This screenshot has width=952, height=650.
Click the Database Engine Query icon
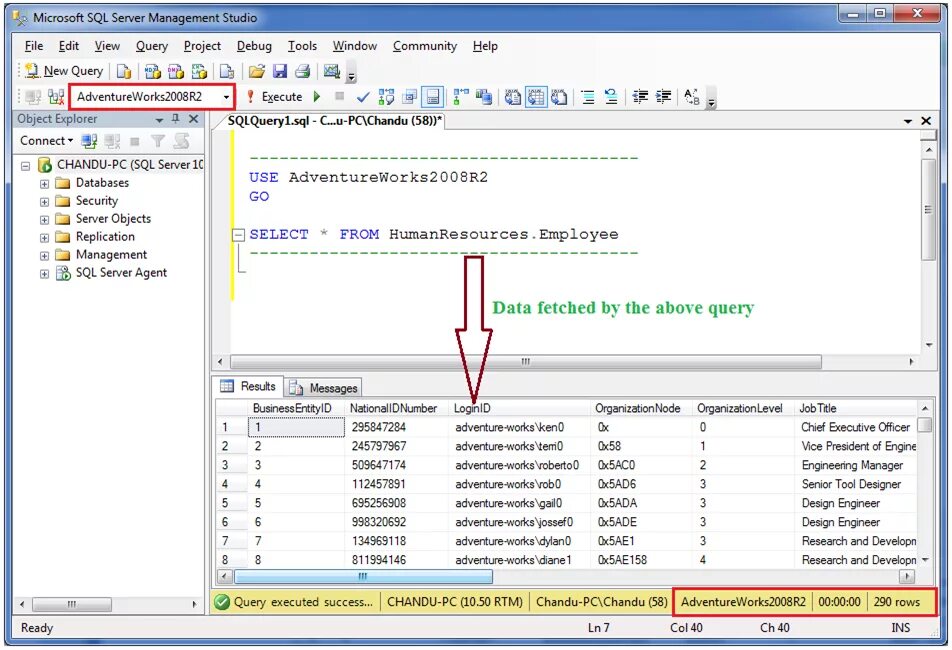coord(124,72)
